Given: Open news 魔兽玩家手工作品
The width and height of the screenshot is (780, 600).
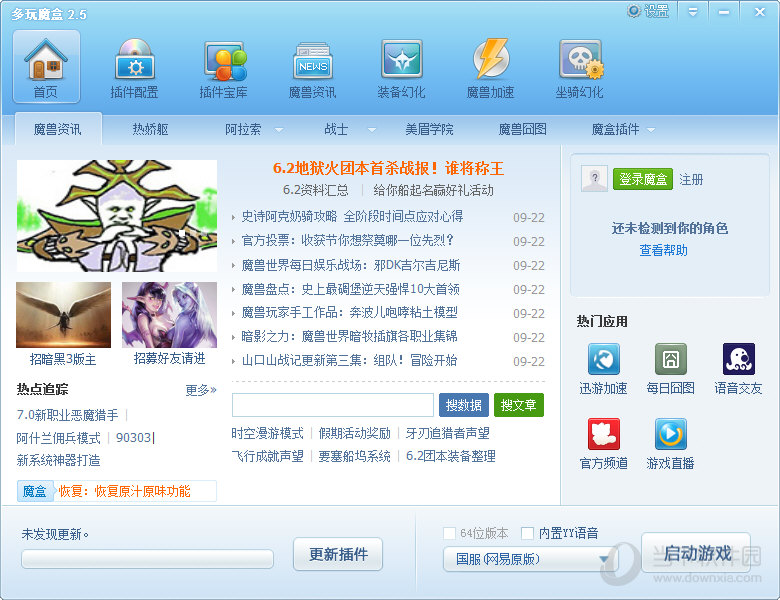Looking at the screenshot, I should 349,312.
